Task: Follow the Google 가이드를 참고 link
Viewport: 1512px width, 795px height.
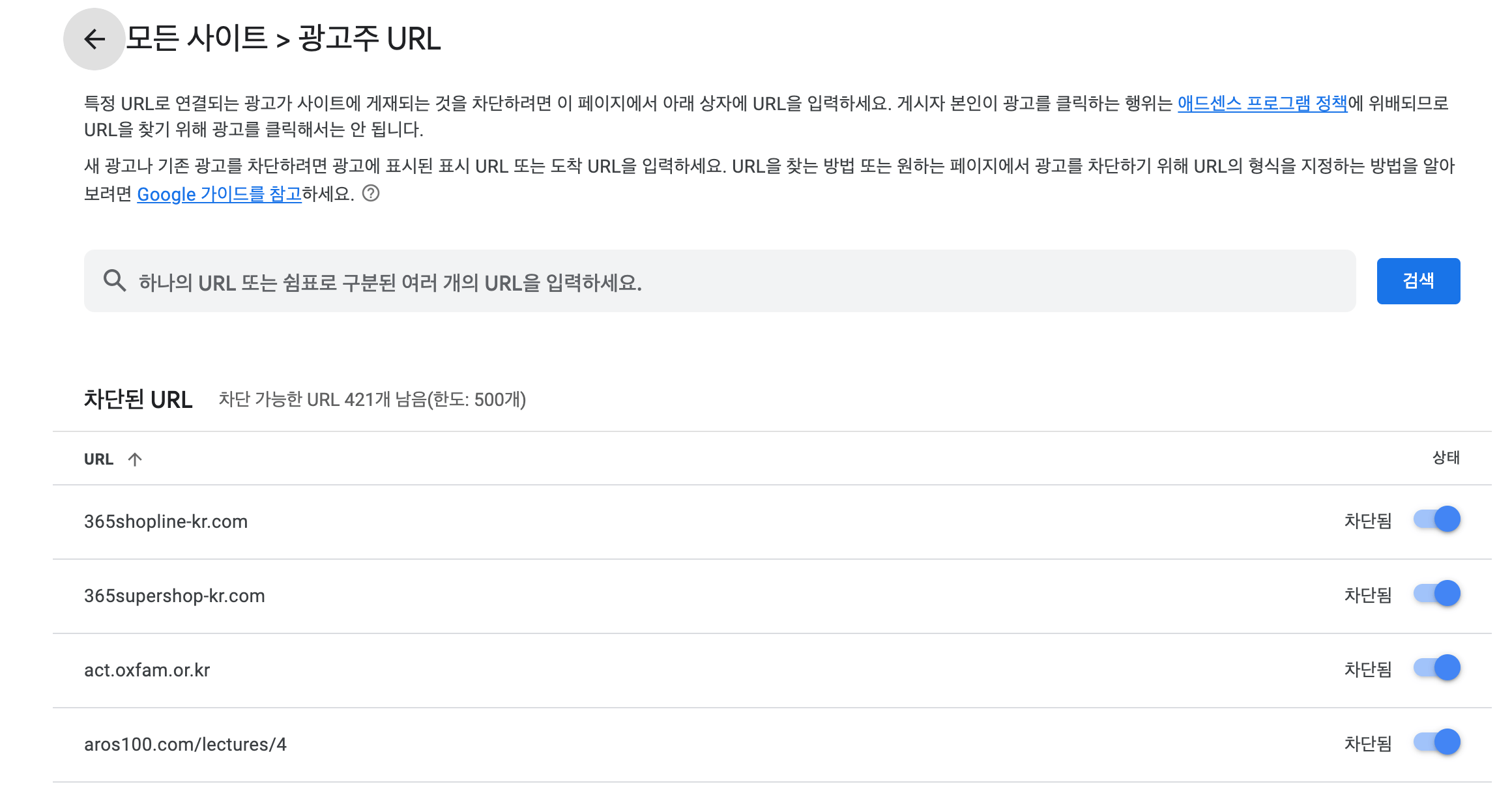Action: click(218, 194)
